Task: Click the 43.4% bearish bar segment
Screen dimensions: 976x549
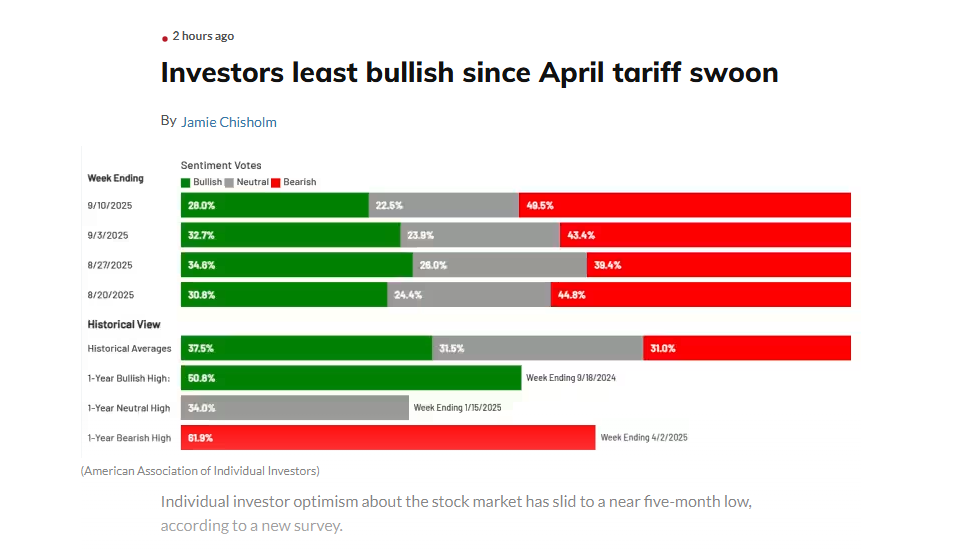Action: click(x=705, y=235)
